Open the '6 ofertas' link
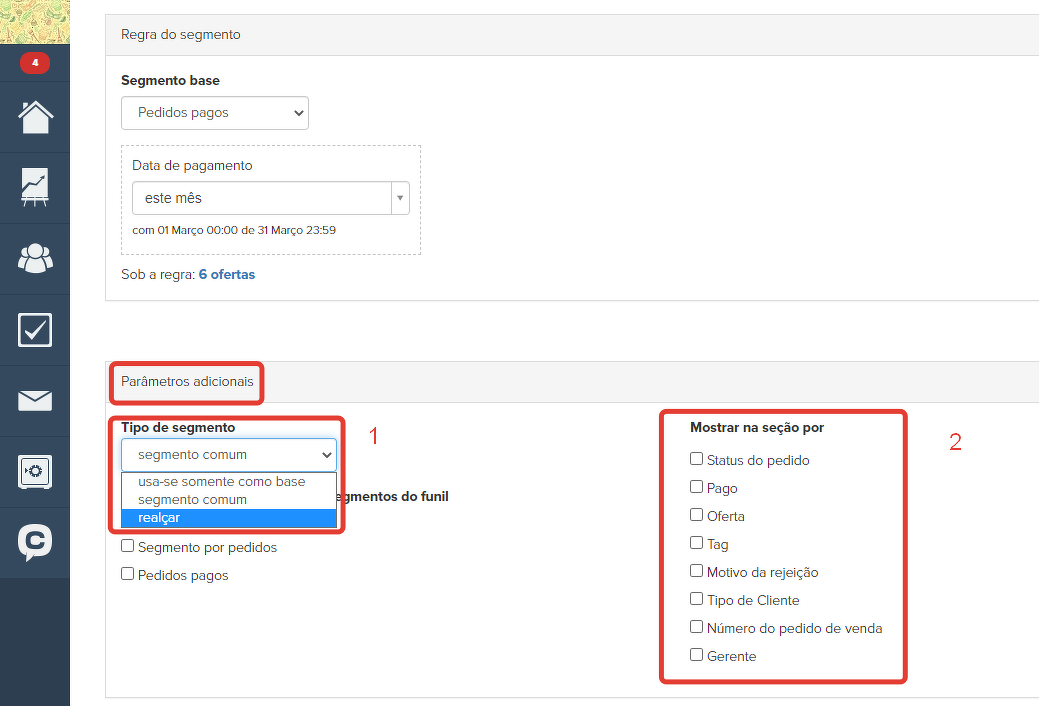 [x=226, y=274]
